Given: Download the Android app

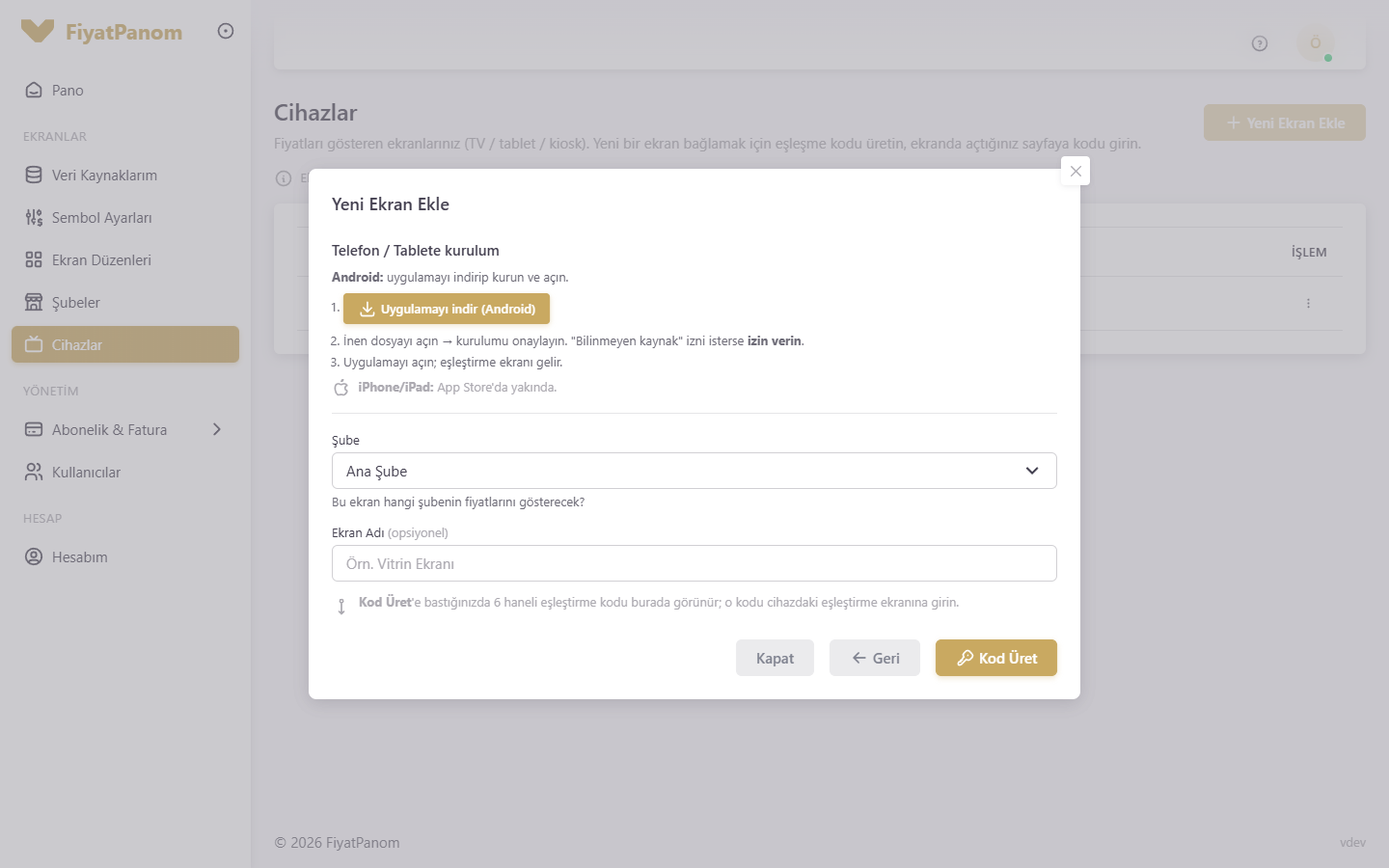Looking at the screenshot, I should pyautogui.click(x=447, y=309).
